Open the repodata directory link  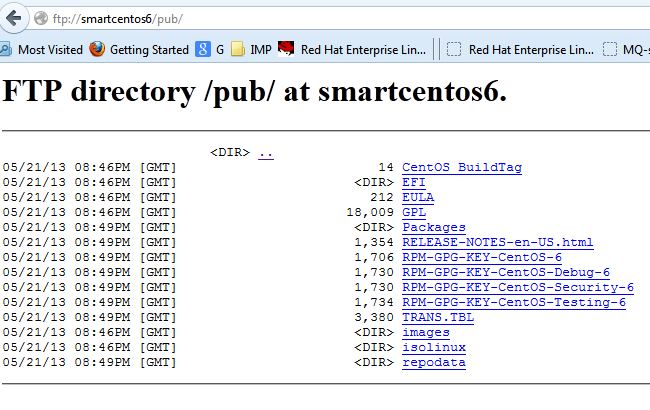coord(434,362)
